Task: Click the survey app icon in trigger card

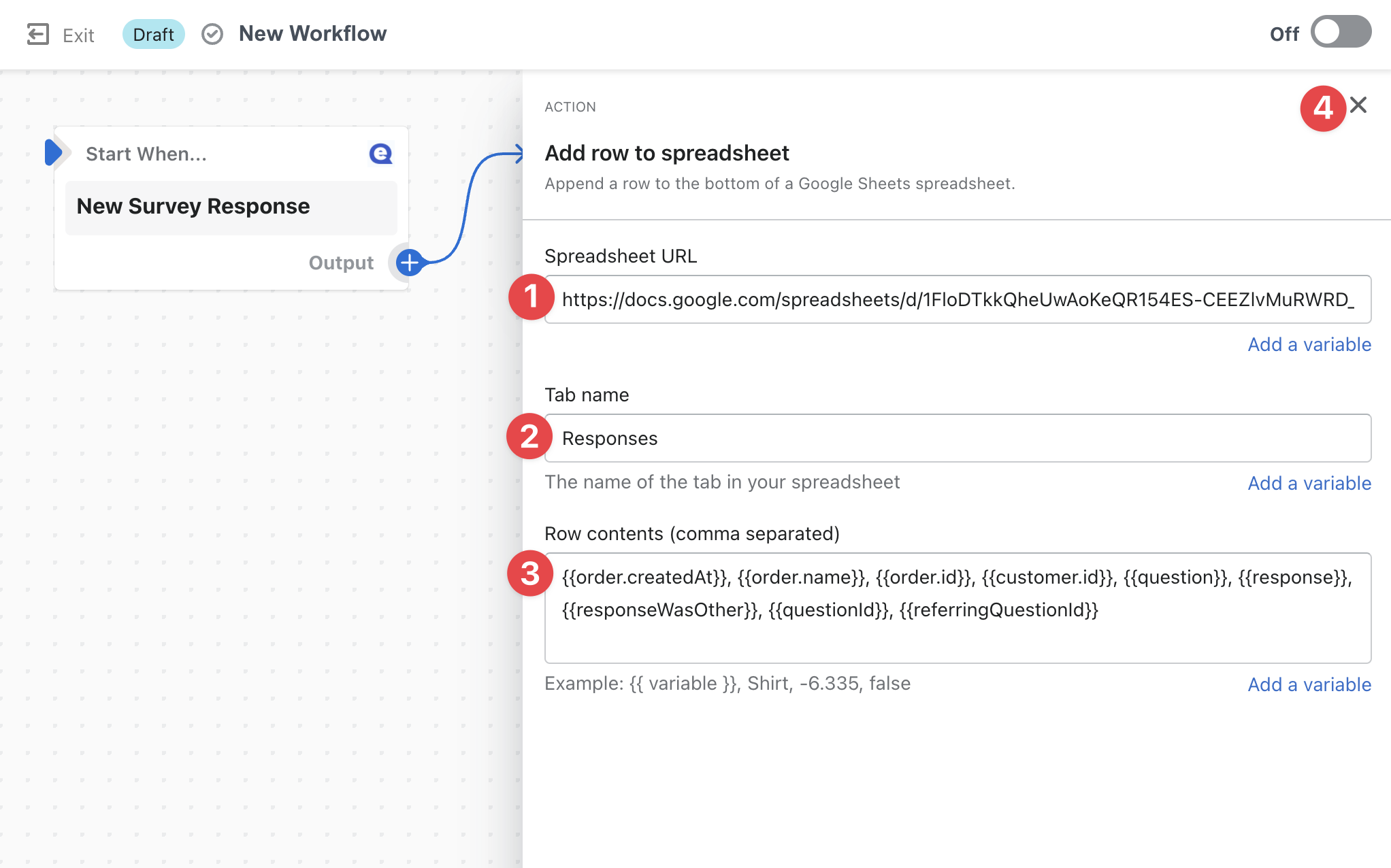Action: tap(380, 154)
